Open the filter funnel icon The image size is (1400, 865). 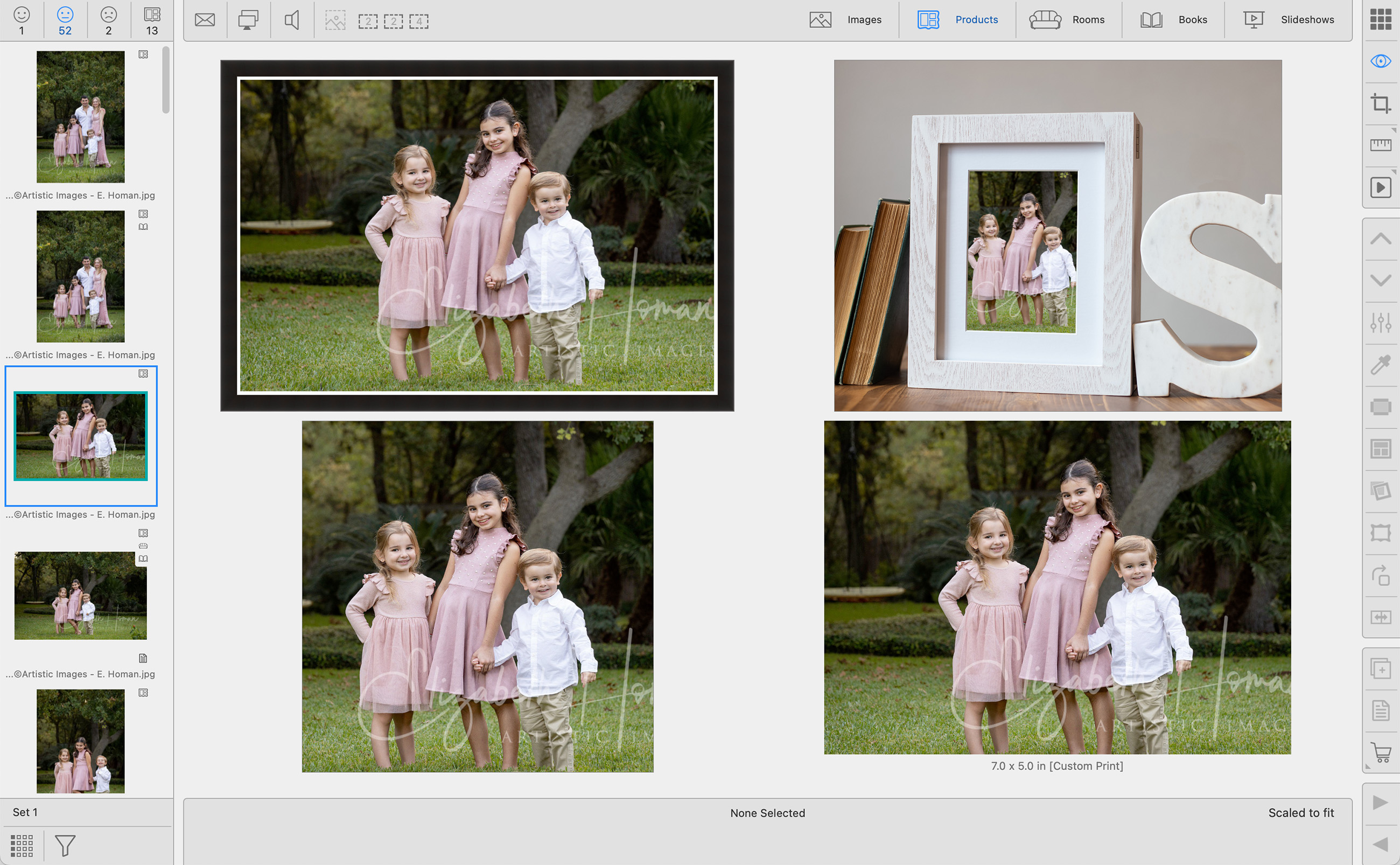tap(65, 845)
